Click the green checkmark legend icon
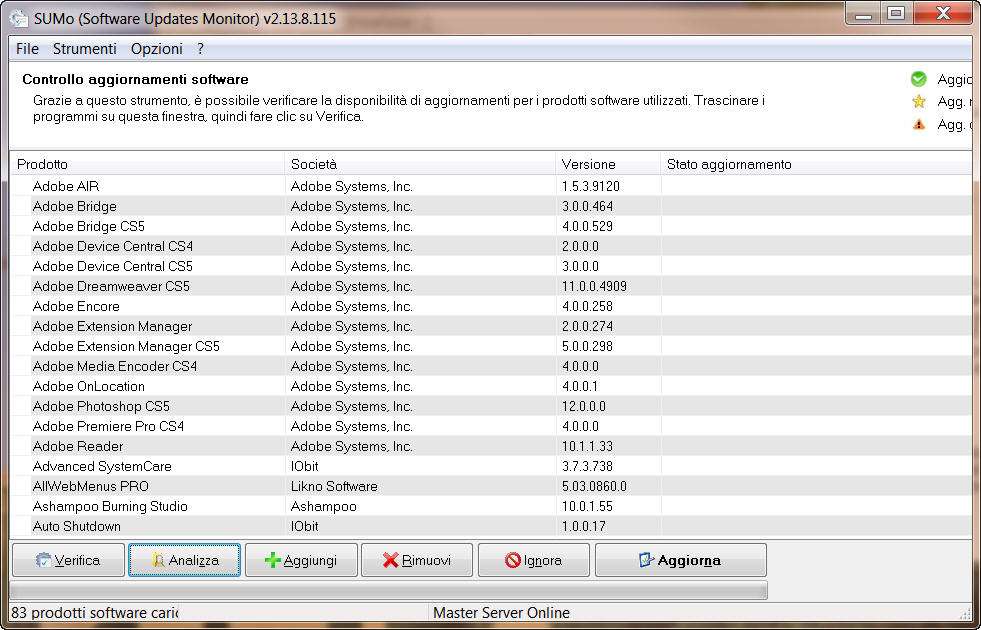 (918, 79)
